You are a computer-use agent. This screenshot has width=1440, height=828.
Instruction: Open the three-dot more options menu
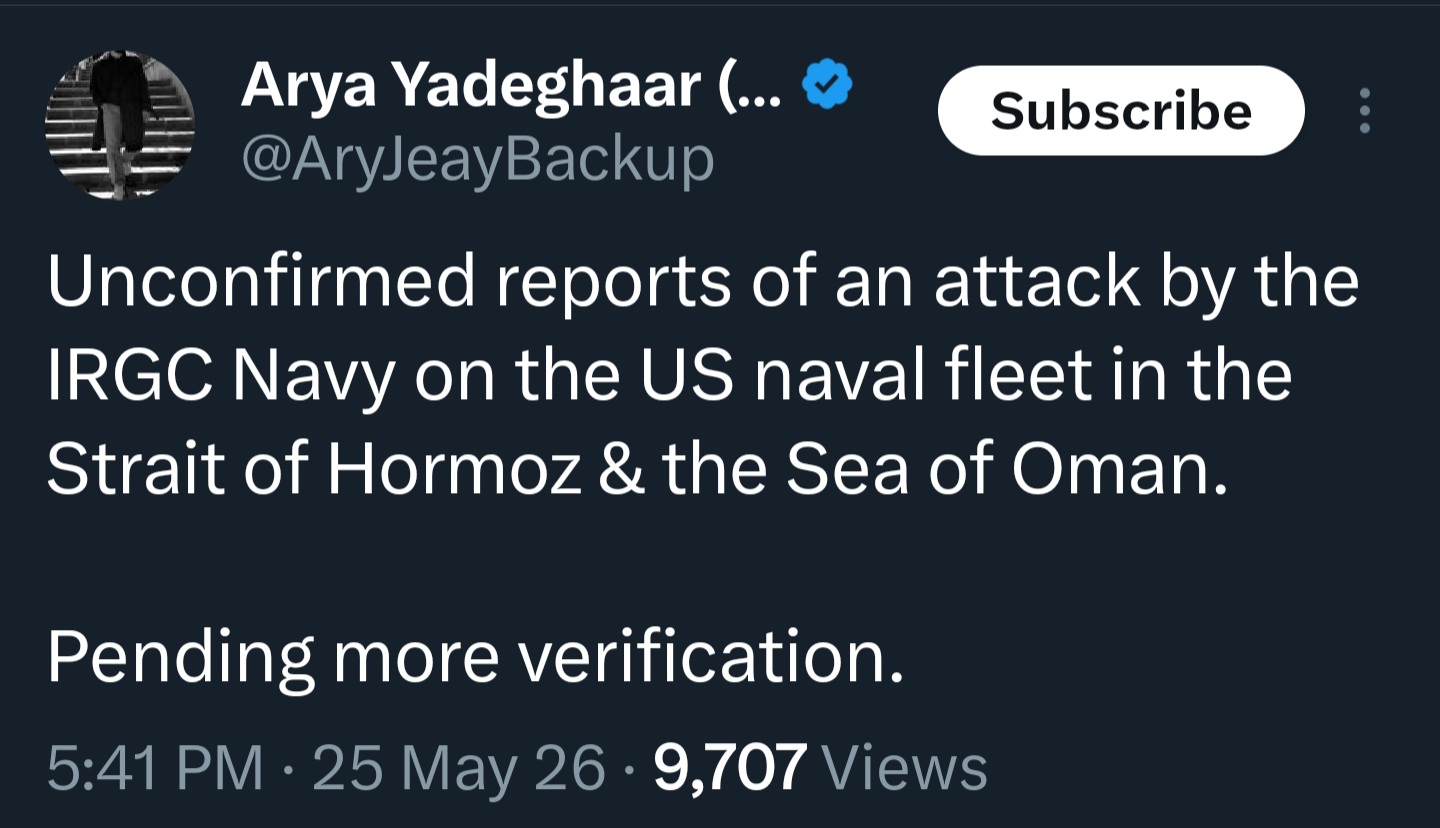point(1364,110)
